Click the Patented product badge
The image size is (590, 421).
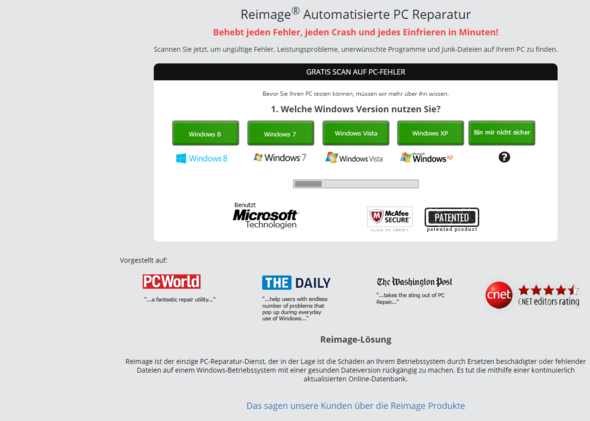(x=452, y=220)
